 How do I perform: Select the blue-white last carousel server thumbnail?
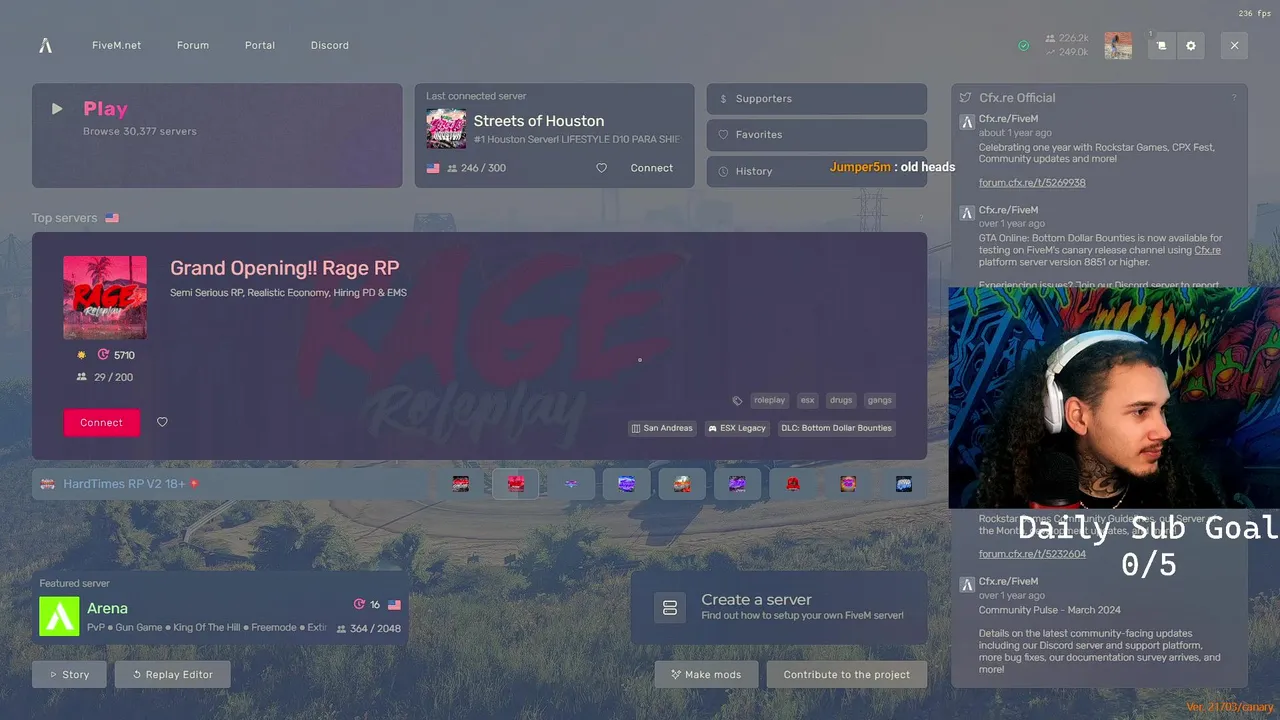pyautogui.click(x=904, y=484)
